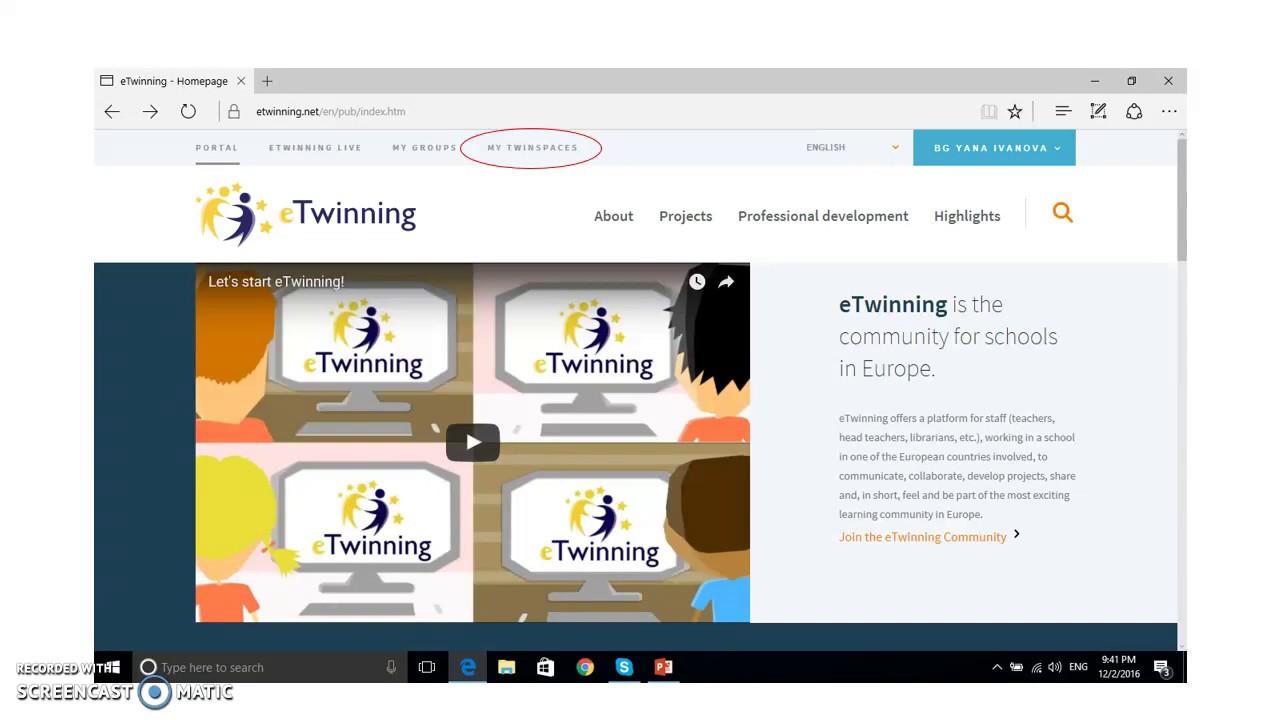The height and width of the screenshot is (720, 1280).
Task: Open the Edge more options menu
Action: pyautogui.click(x=1169, y=112)
